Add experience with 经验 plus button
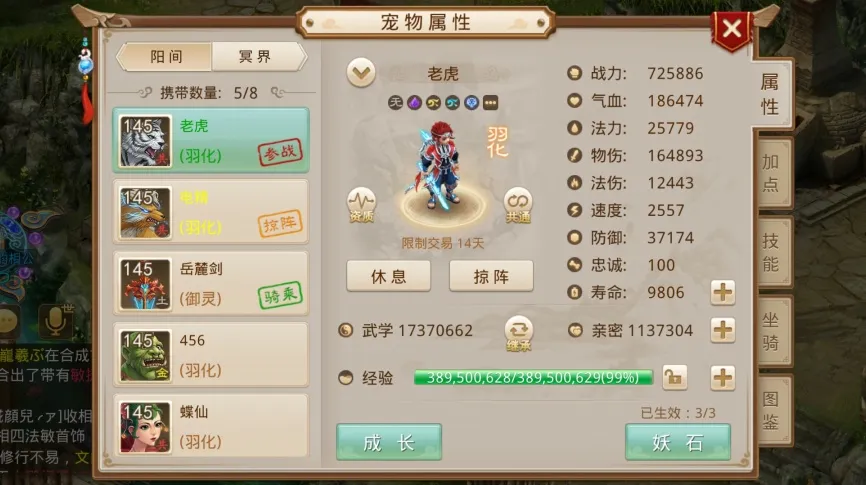 pyautogui.click(x=722, y=378)
